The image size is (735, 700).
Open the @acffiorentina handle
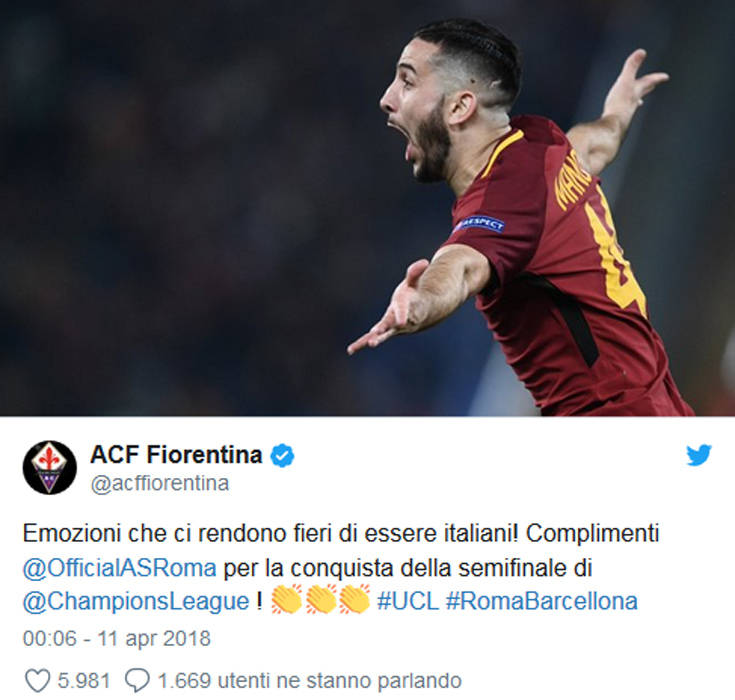tap(160, 483)
